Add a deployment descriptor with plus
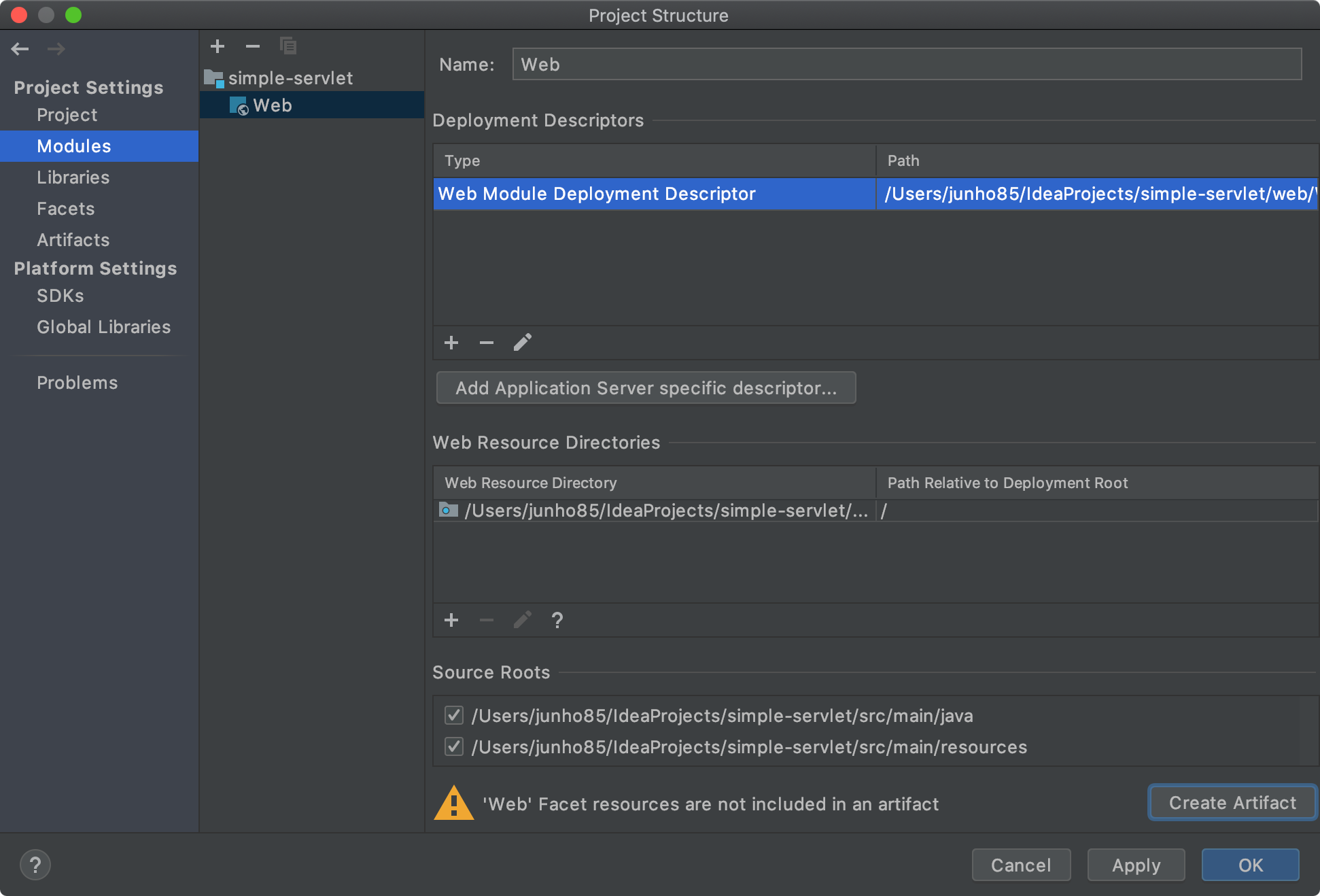This screenshot has width=1320, height=896. click(451, 343)
